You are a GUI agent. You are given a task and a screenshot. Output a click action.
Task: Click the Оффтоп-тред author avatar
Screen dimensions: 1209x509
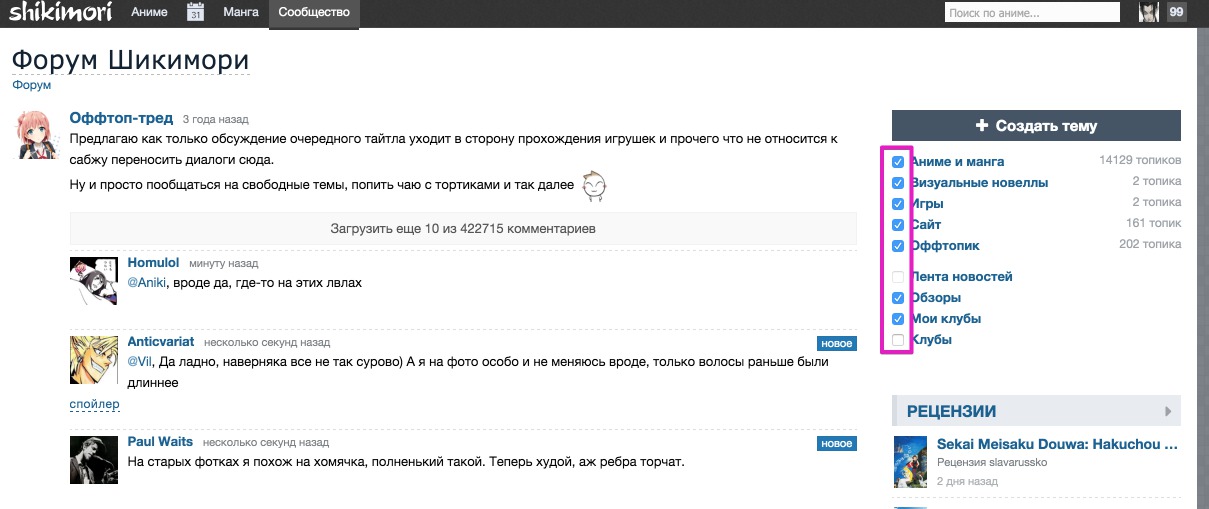(x=37, y=135)
